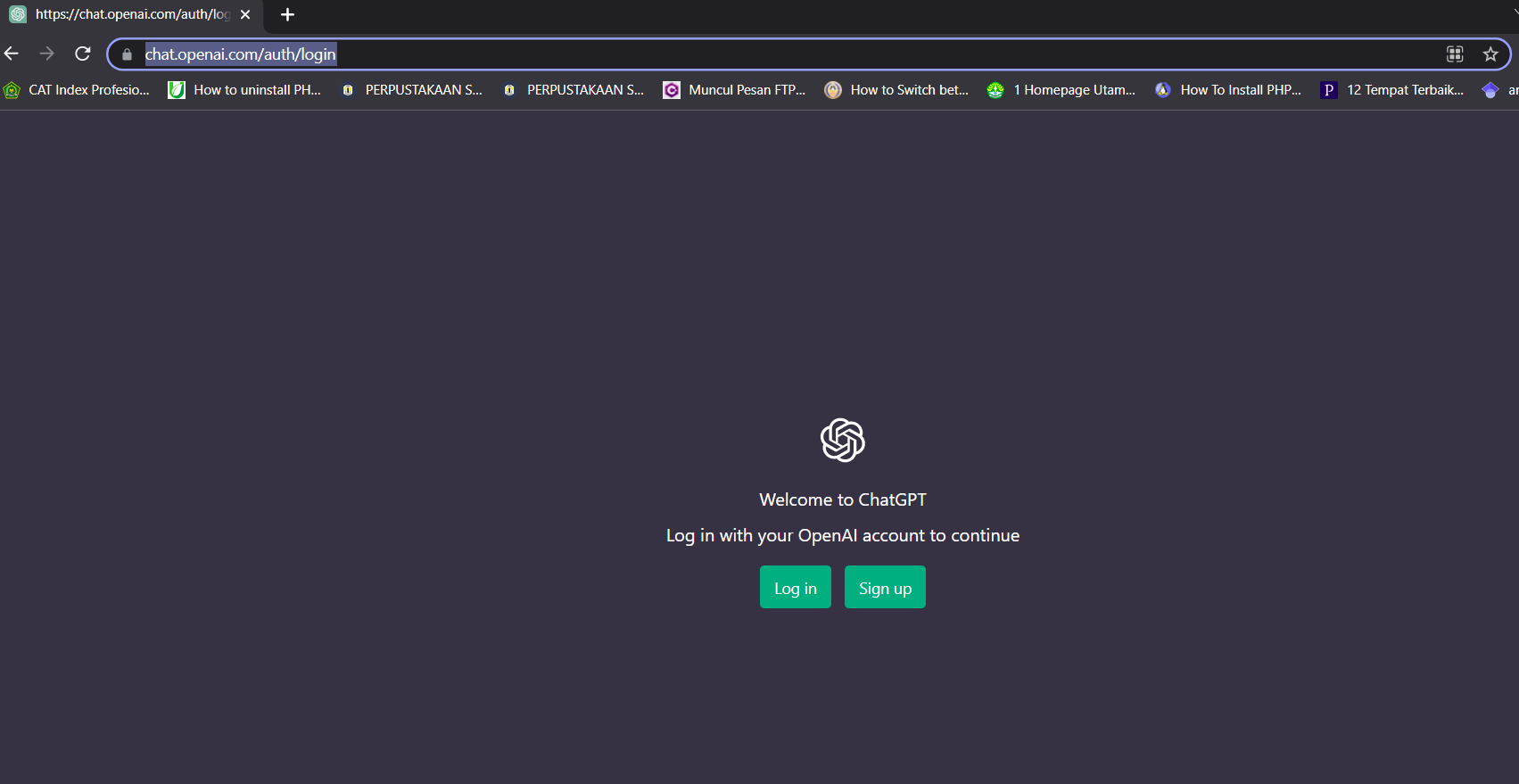
Task: Click Log in with your OpenAI account text
Action: point(843,535)
